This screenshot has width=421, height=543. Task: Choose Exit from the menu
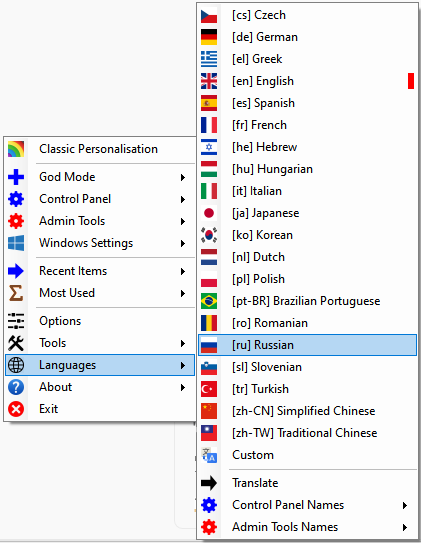point(100,409)
